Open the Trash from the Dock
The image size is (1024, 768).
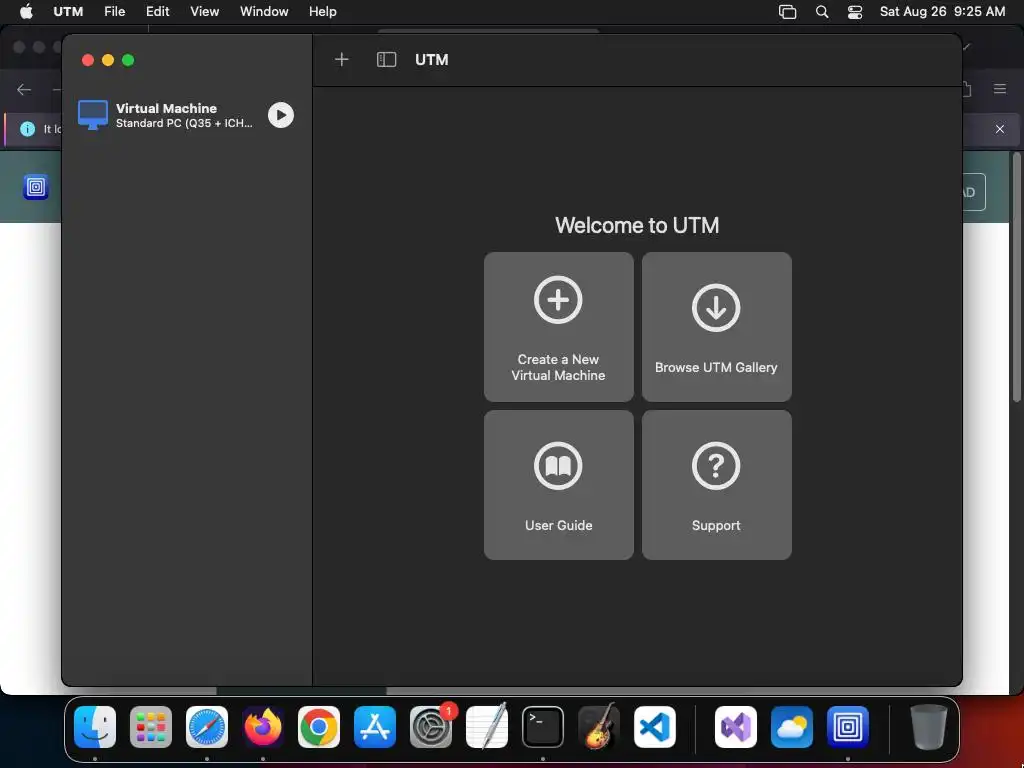coord(929,726)
